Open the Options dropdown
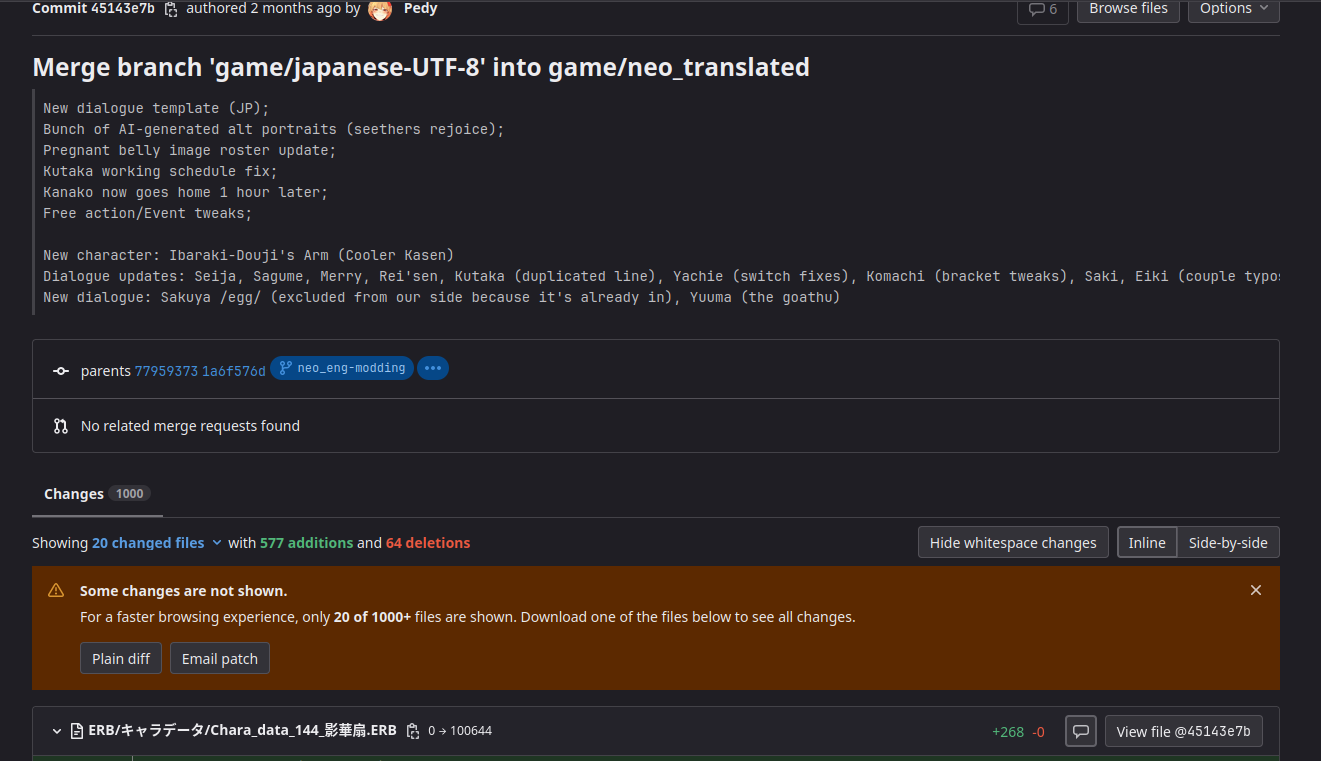 [1233, 9]
